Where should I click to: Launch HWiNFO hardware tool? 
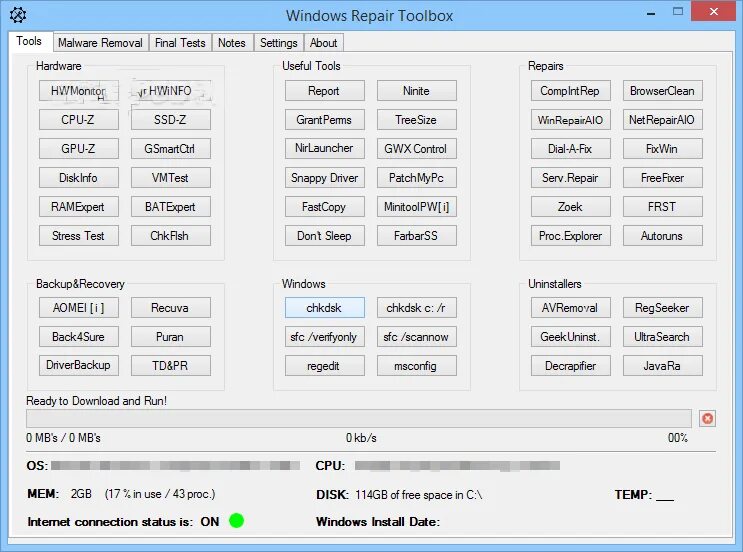pos(171,90)
